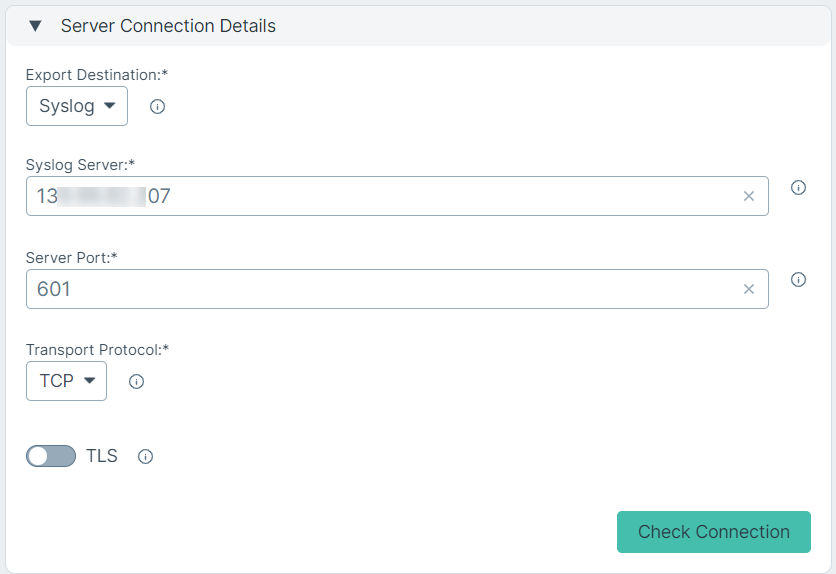Open the Export Destination Syslog dropdown
The height and width of the screenshot is (574, 836).
coord(77,106)
